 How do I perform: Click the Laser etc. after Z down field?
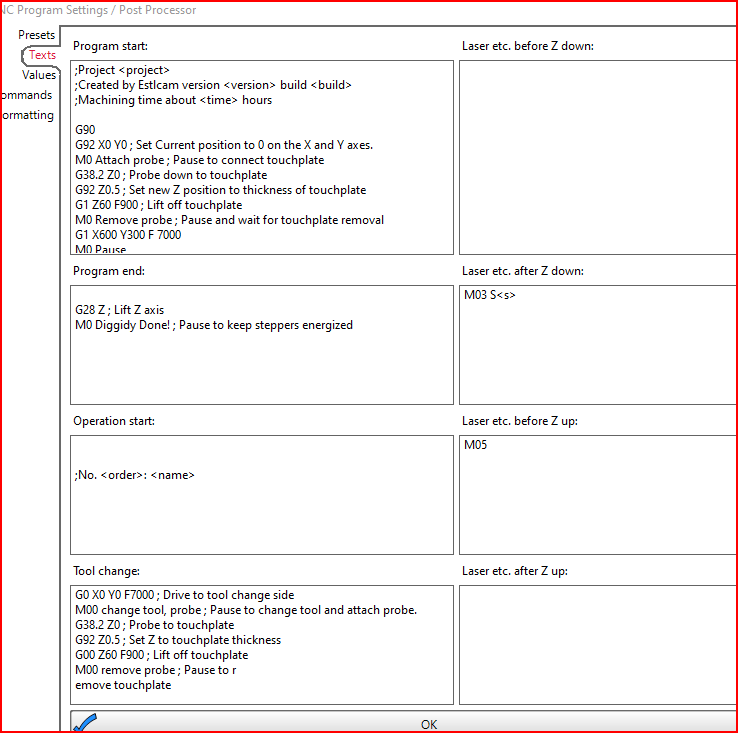pyautogui.click(x=598, y=345)
